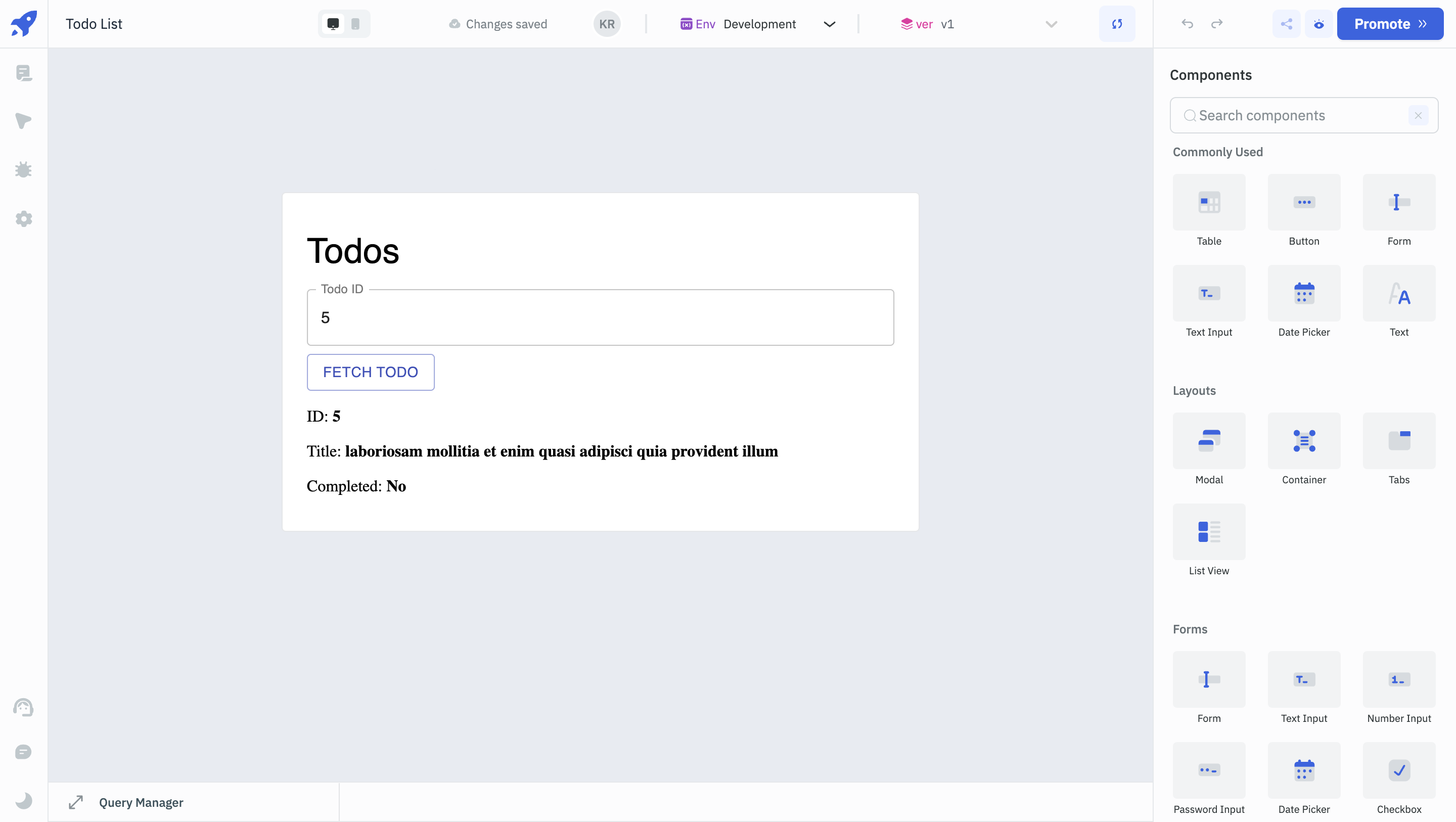Open the inspector icon in left sidebar
1456x822 pixels.
pyautogui.click(x=23, y=121)
